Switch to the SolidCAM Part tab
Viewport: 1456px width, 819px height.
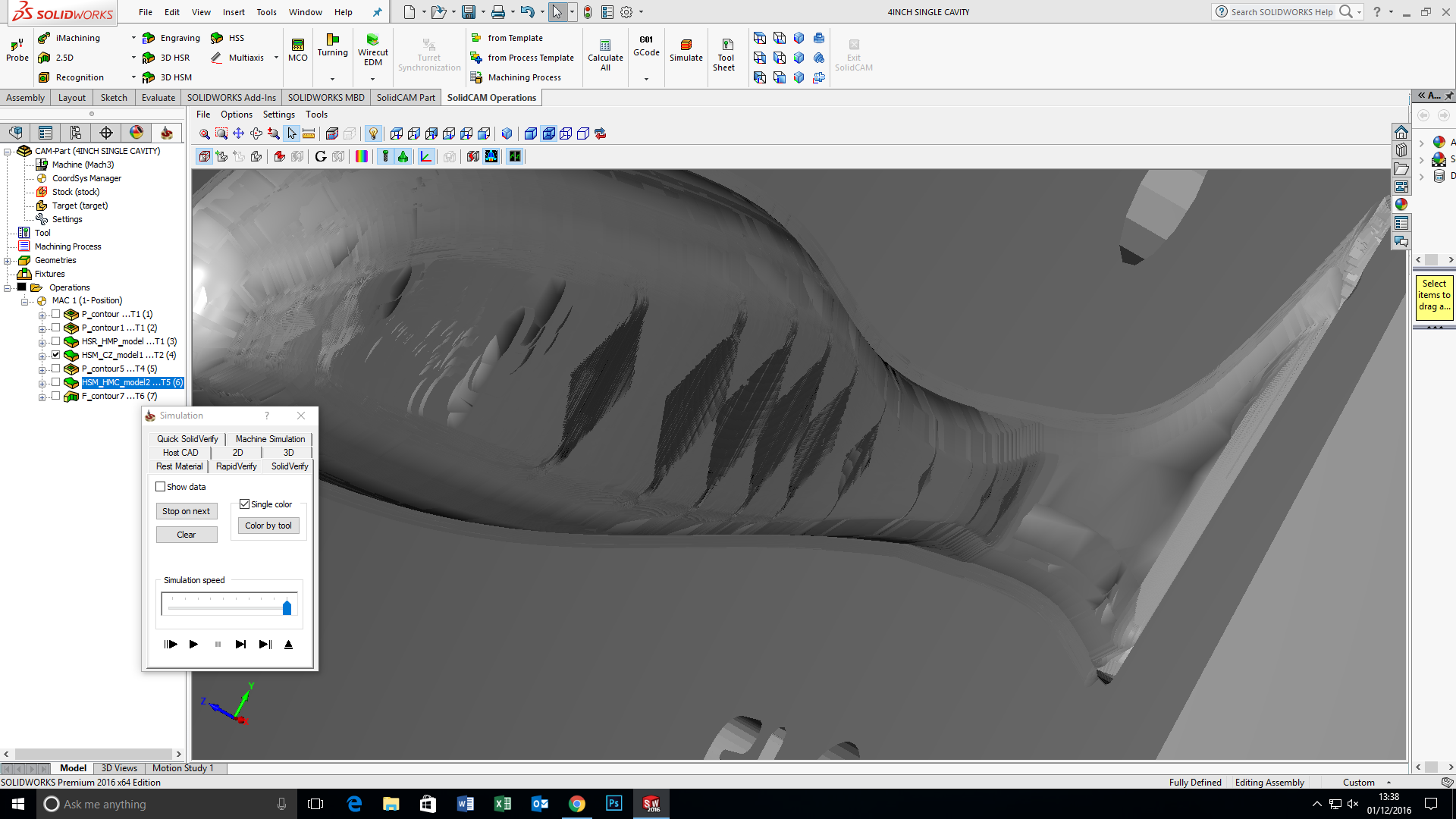coord(406,98)
